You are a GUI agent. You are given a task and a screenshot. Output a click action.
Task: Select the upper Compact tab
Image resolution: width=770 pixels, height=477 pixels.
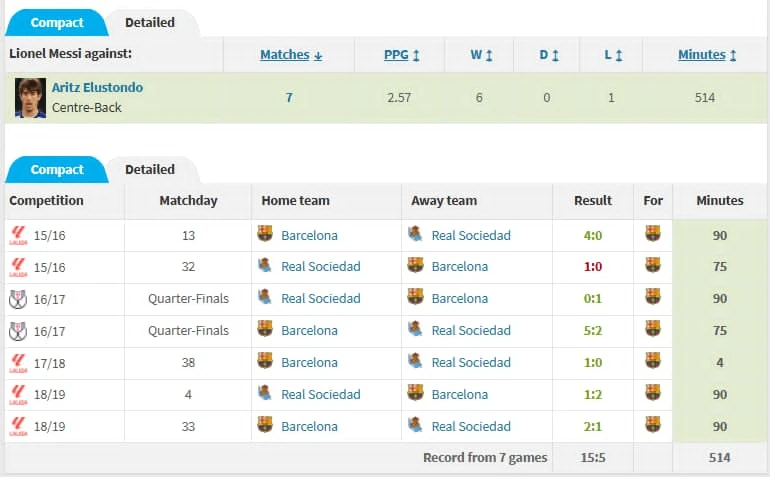[x=57, y=23]
